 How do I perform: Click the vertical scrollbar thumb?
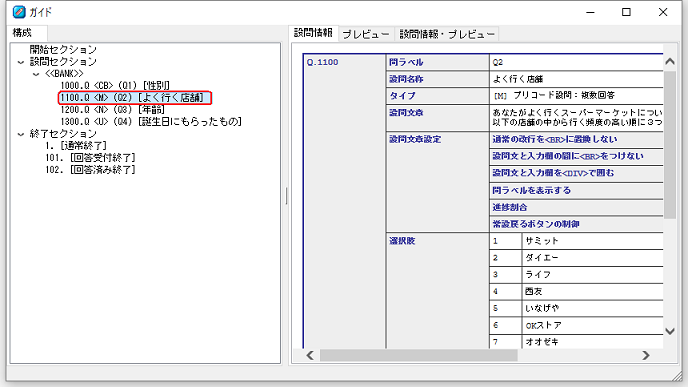pos(670,145)
